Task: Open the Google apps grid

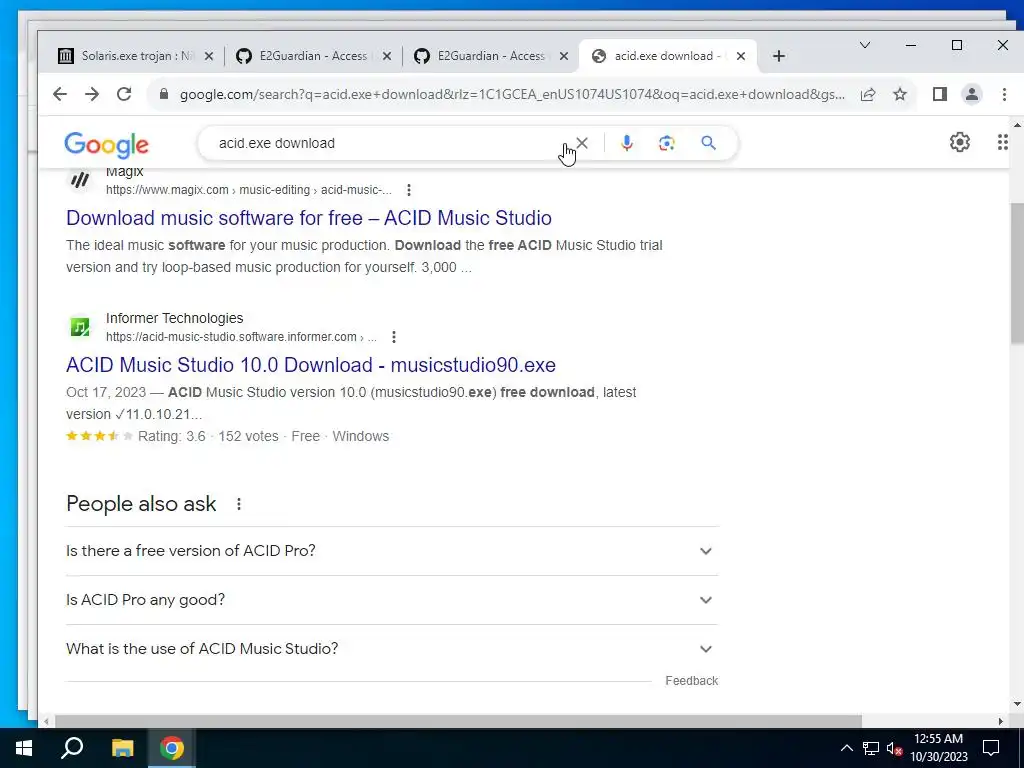Action: pos(1002,142)
